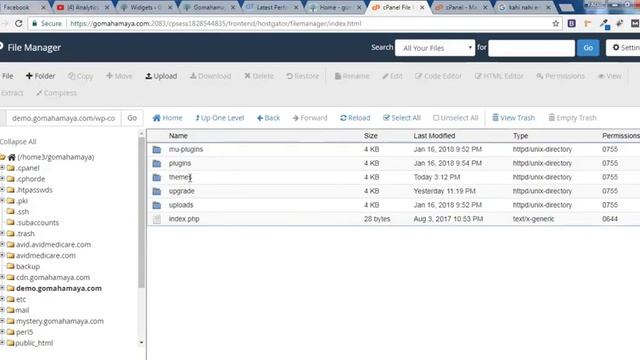Viewport: 640px width, 360px height.
Task: Expand the .htpasswds tree folder
Action: [x=2, y=190]
